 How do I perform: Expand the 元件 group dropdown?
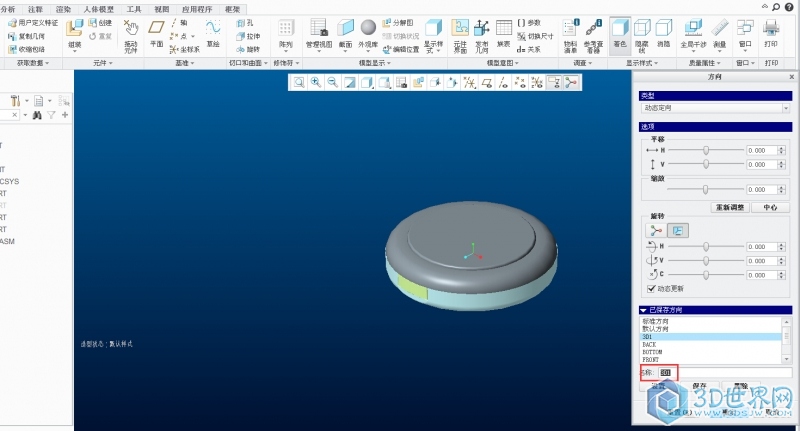tap(103, 63)
